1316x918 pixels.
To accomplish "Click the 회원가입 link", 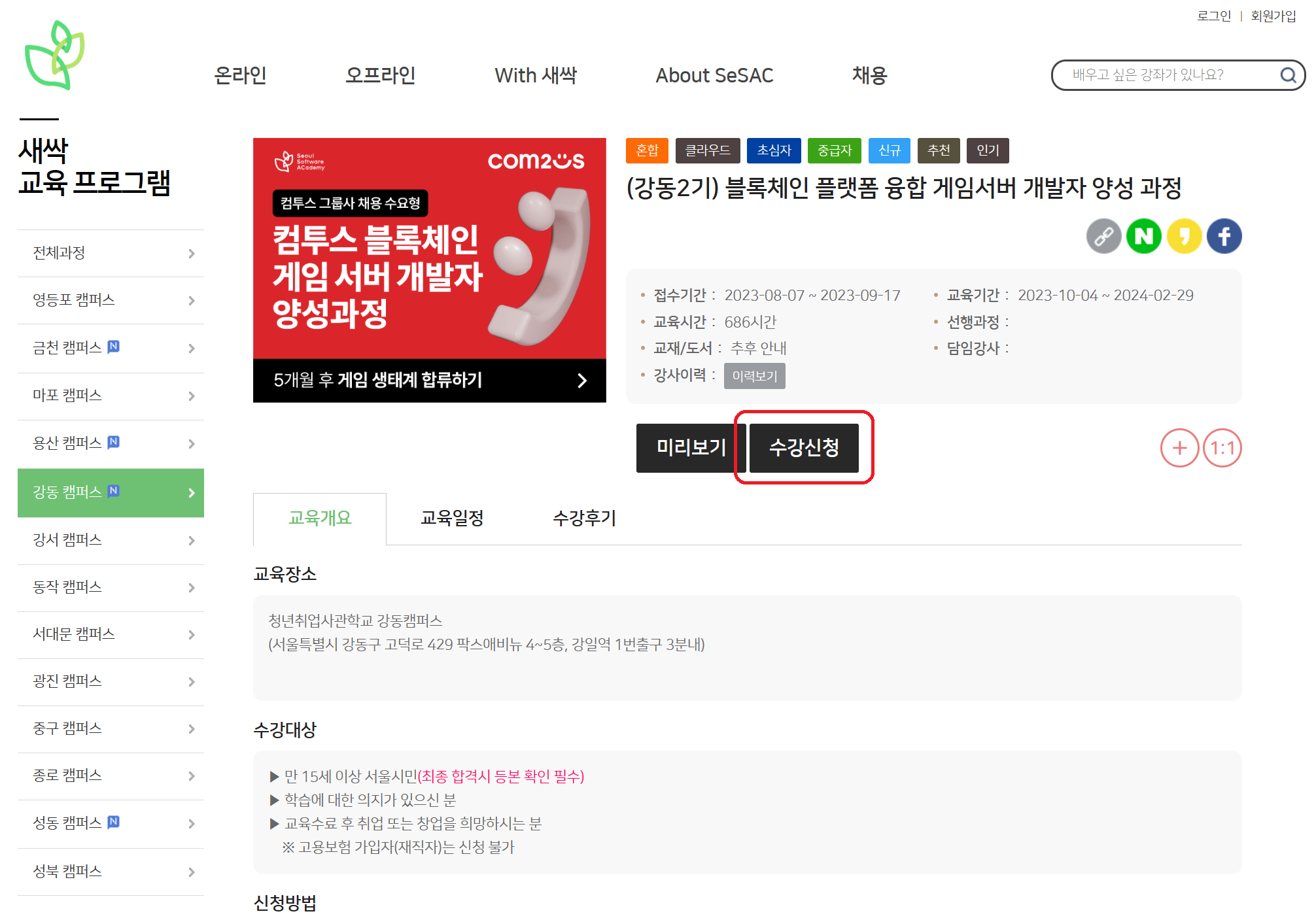I will pos(1273,16).
